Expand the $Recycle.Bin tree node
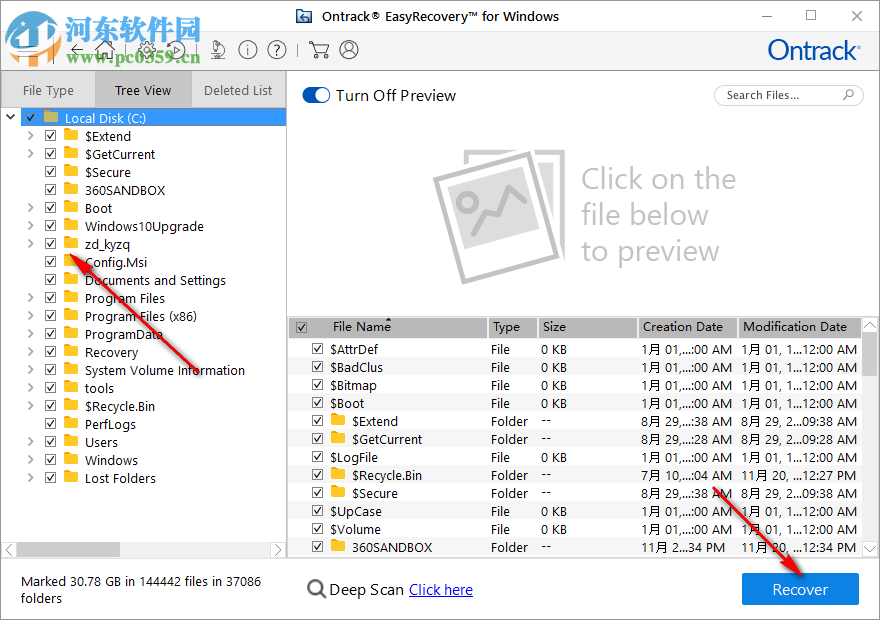880x620 pixels. (x=31, y=405)
